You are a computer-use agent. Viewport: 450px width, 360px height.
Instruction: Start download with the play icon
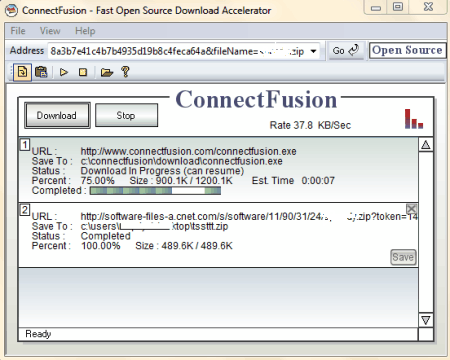(x=64, y=72)
